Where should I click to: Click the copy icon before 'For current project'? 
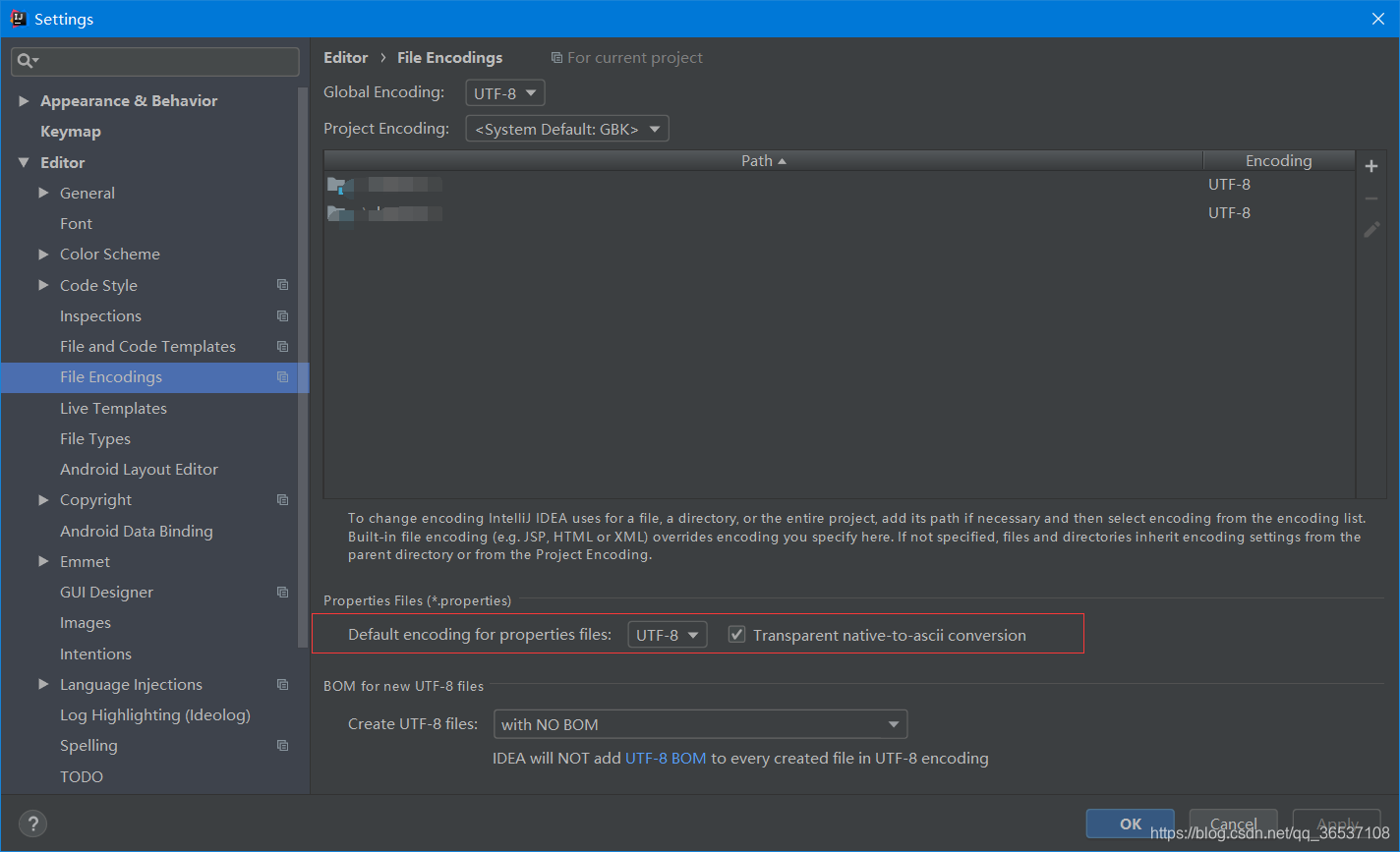coord(556,58)
